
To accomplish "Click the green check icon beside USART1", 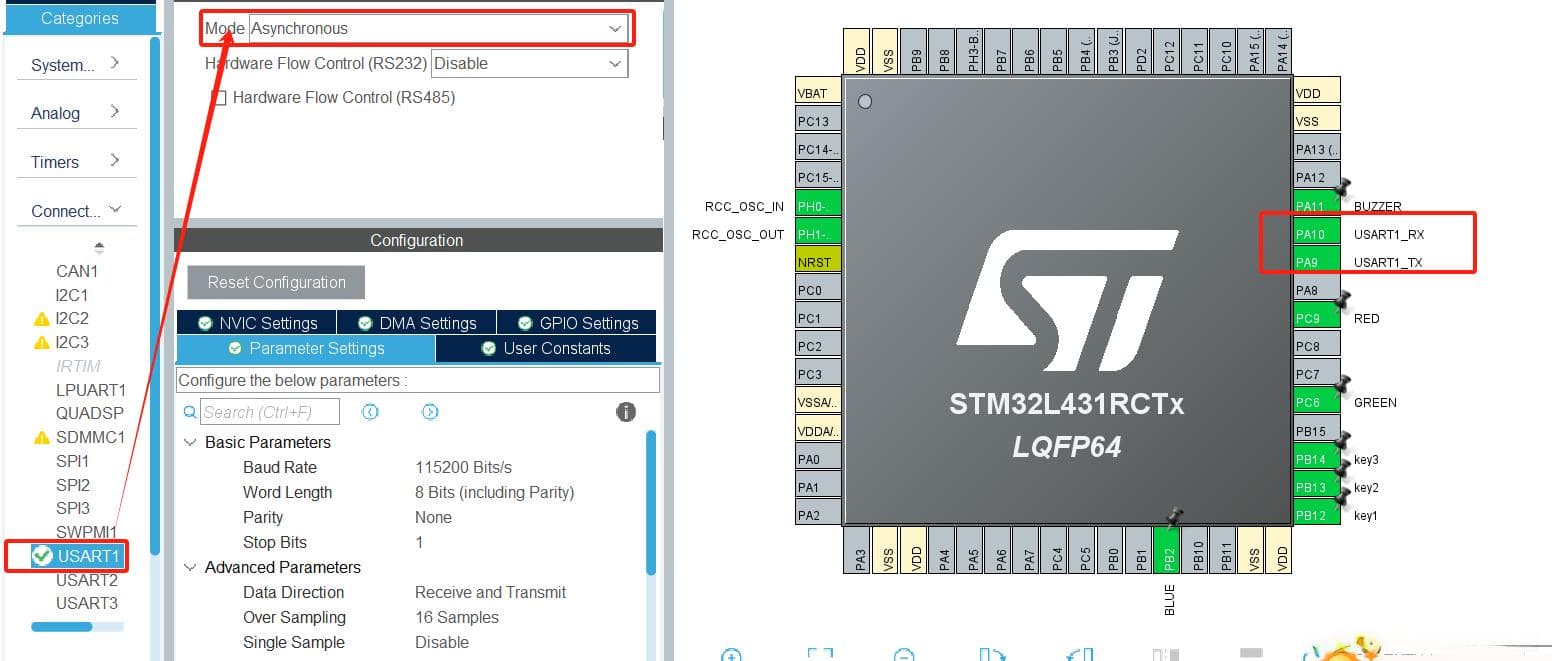I will pyautogui.click(x=42, y=556).
